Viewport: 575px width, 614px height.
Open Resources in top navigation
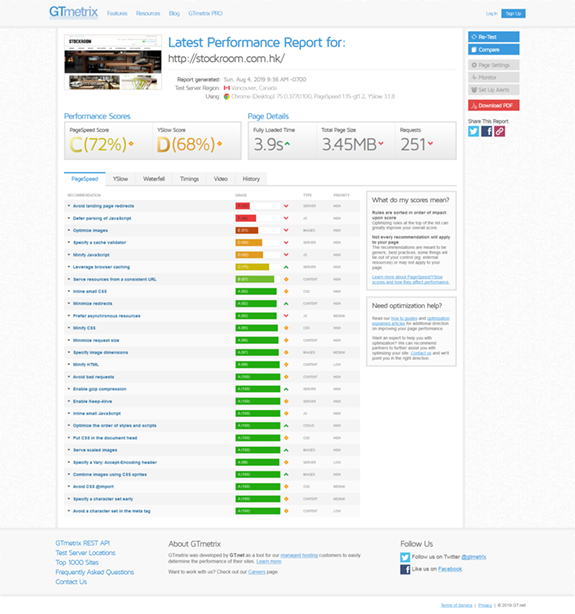coord(148,13)
